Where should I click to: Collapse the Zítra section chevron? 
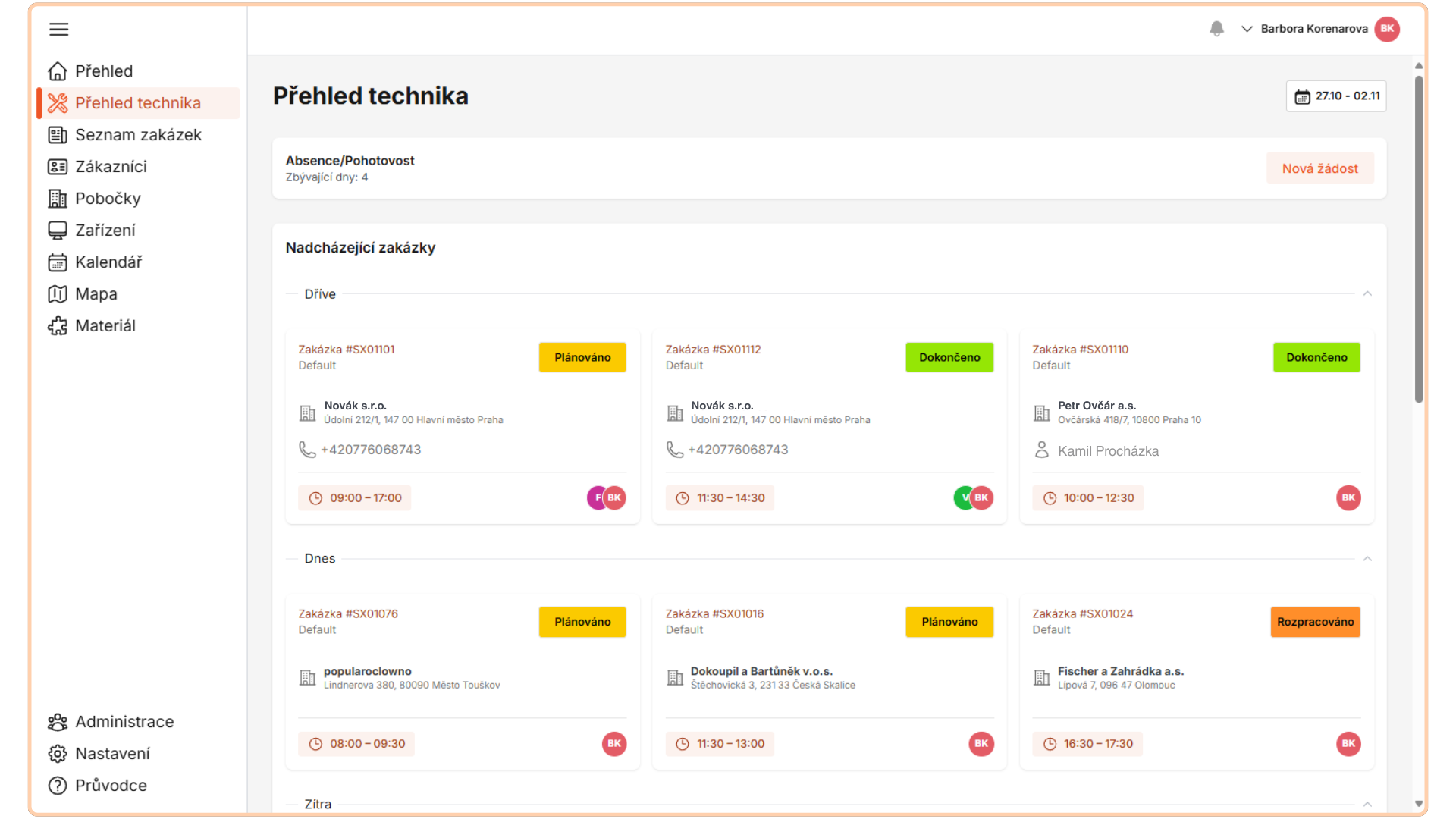pos(1367,804)
